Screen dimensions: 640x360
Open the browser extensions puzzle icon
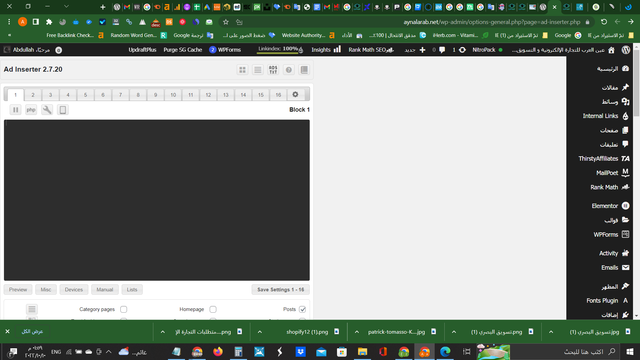pos(49,22)
